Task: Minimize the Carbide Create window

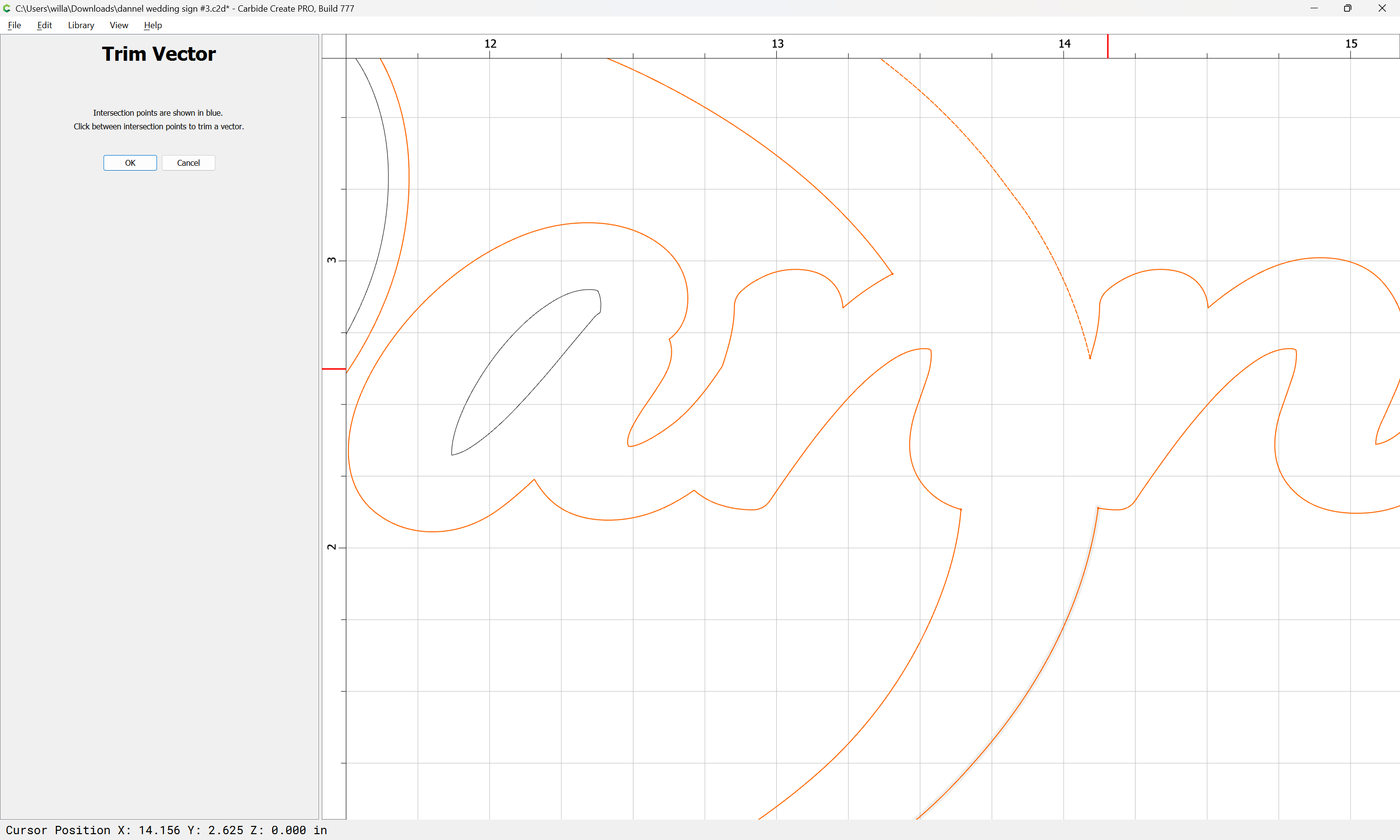Action: [x=1313, y=8]
